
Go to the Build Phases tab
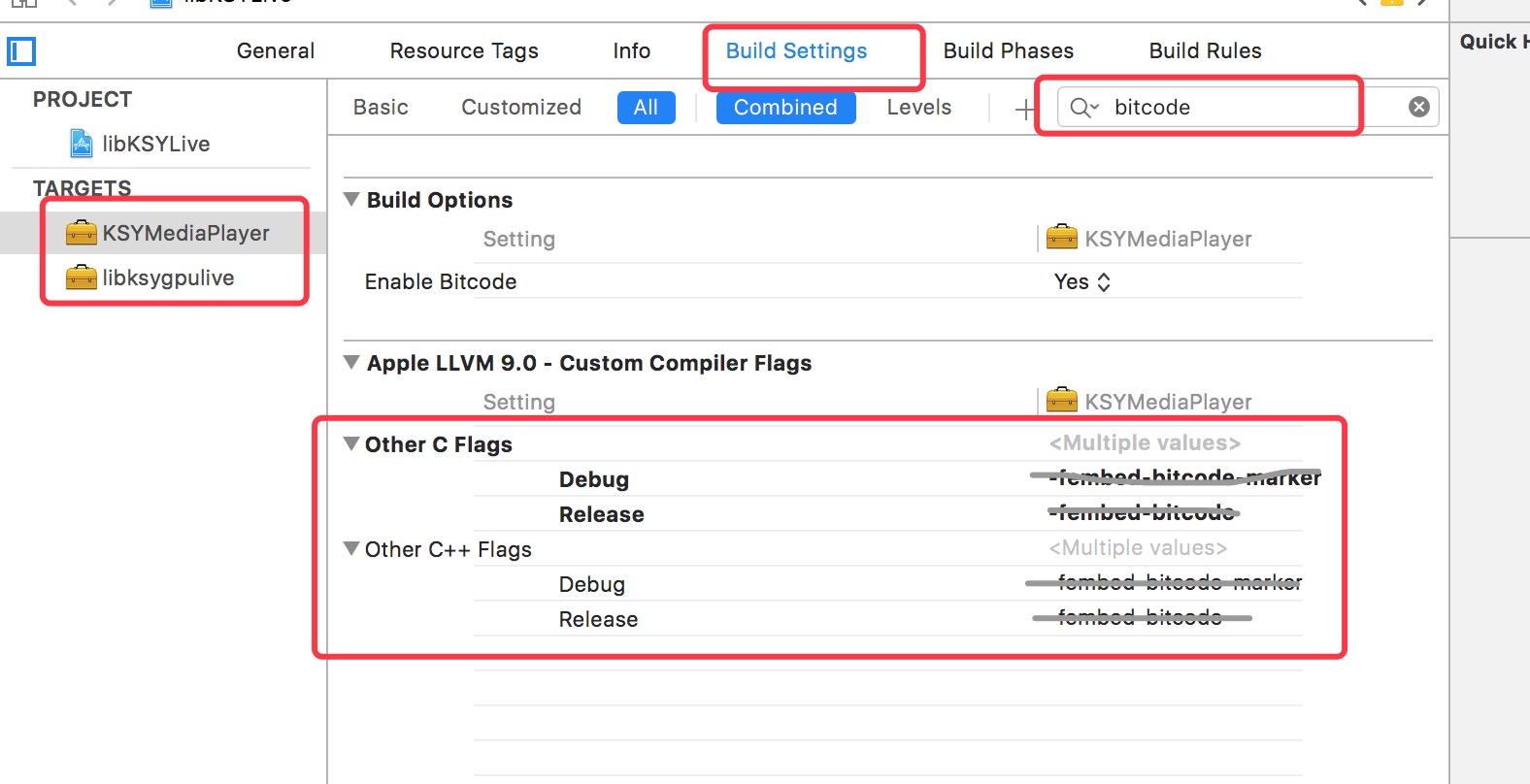click(x=1009, y=50)
